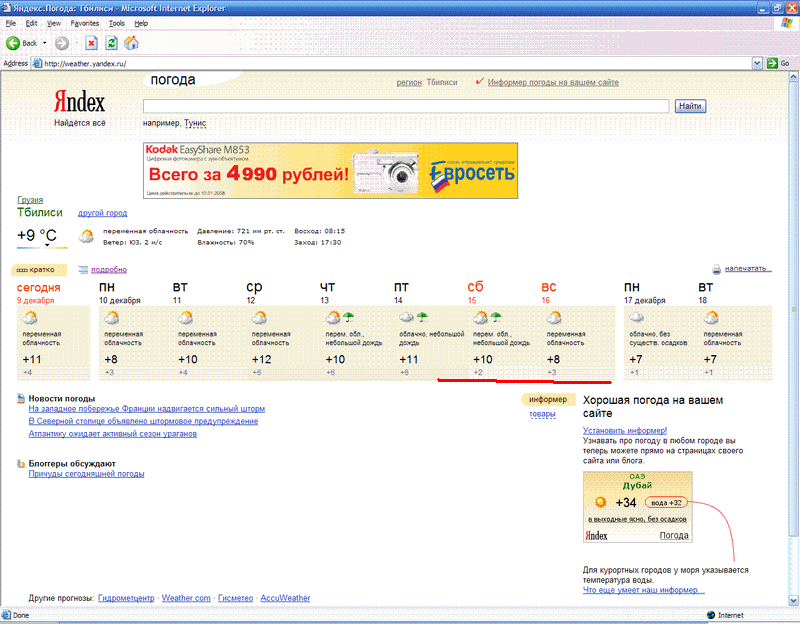Click weather icon for пн 10 декабря
The image size is (800, 624).
(x=111, y=318)
